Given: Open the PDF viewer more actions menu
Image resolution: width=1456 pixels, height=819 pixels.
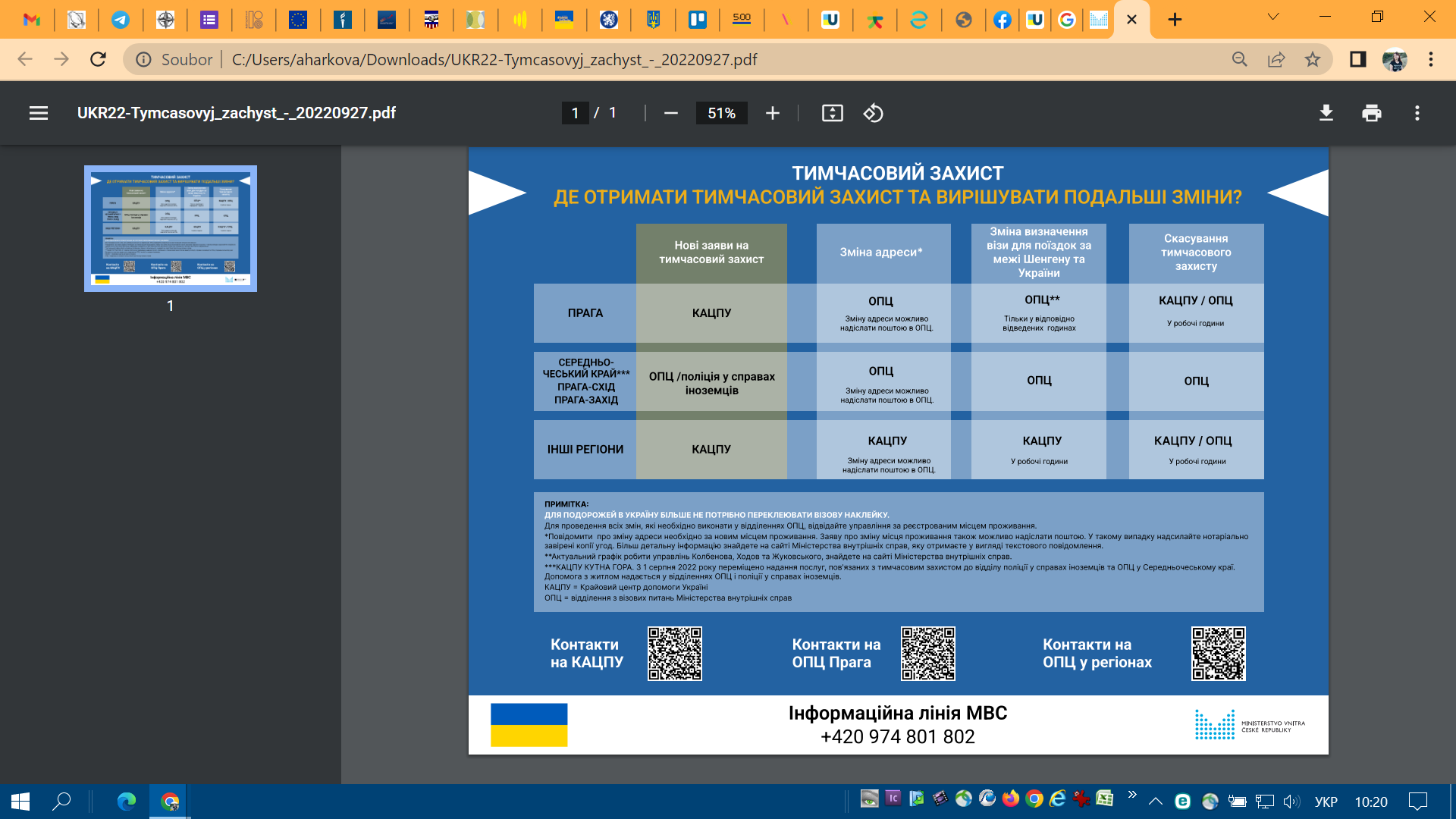Looking at the screenshot, I should click(x=1417, y=113).
